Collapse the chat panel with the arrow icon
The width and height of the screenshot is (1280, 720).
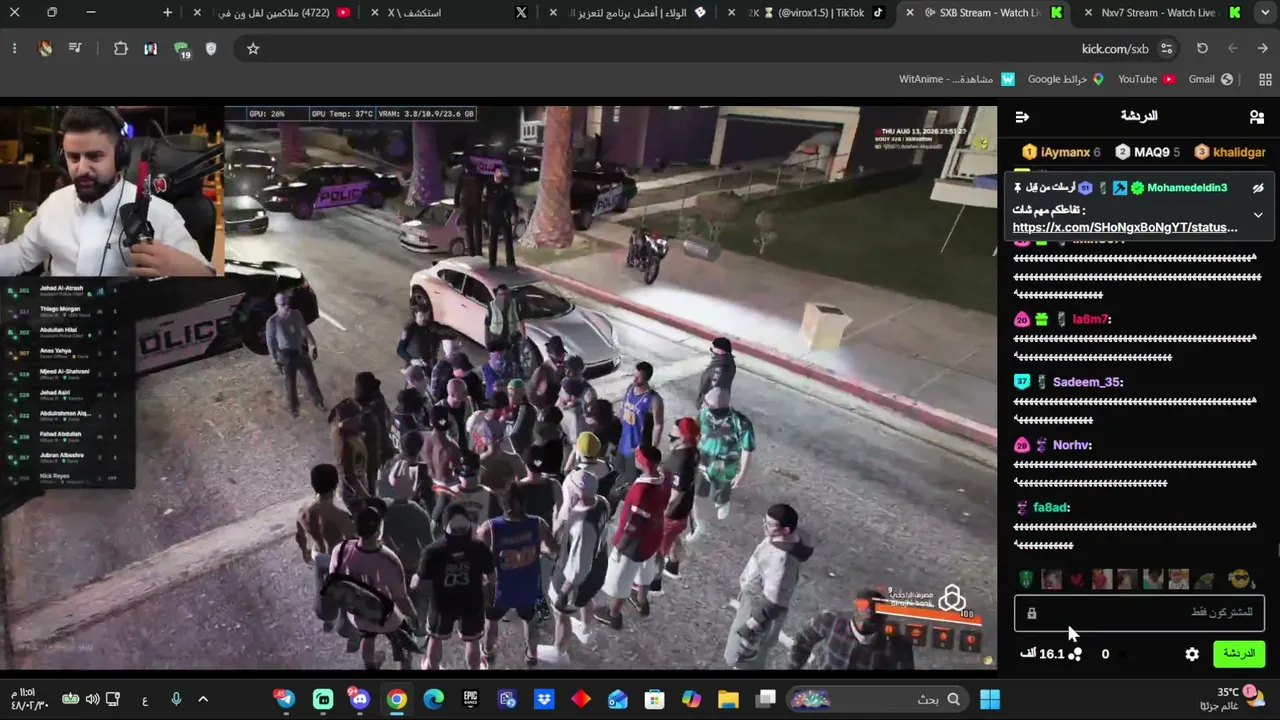(x=1022, y=117)
